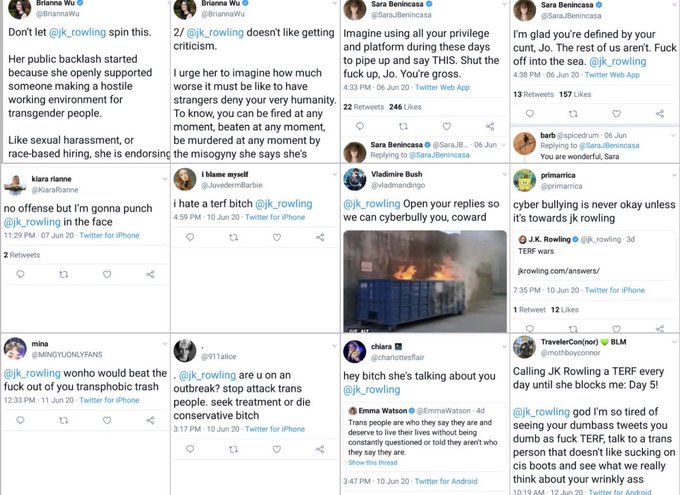Share Sara Benincasa's 4:38 PM tweet
Screen dimensions: 680x495
pos(660,114)
